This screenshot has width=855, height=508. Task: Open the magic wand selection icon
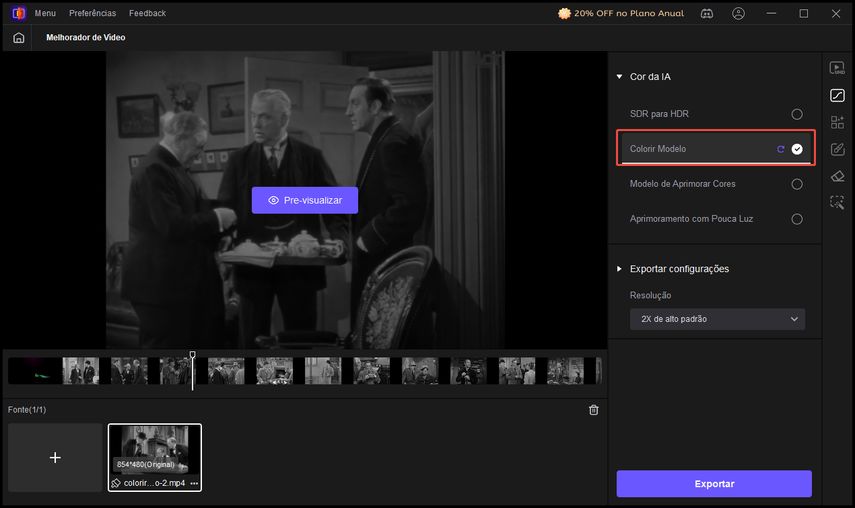click(837, 203)
